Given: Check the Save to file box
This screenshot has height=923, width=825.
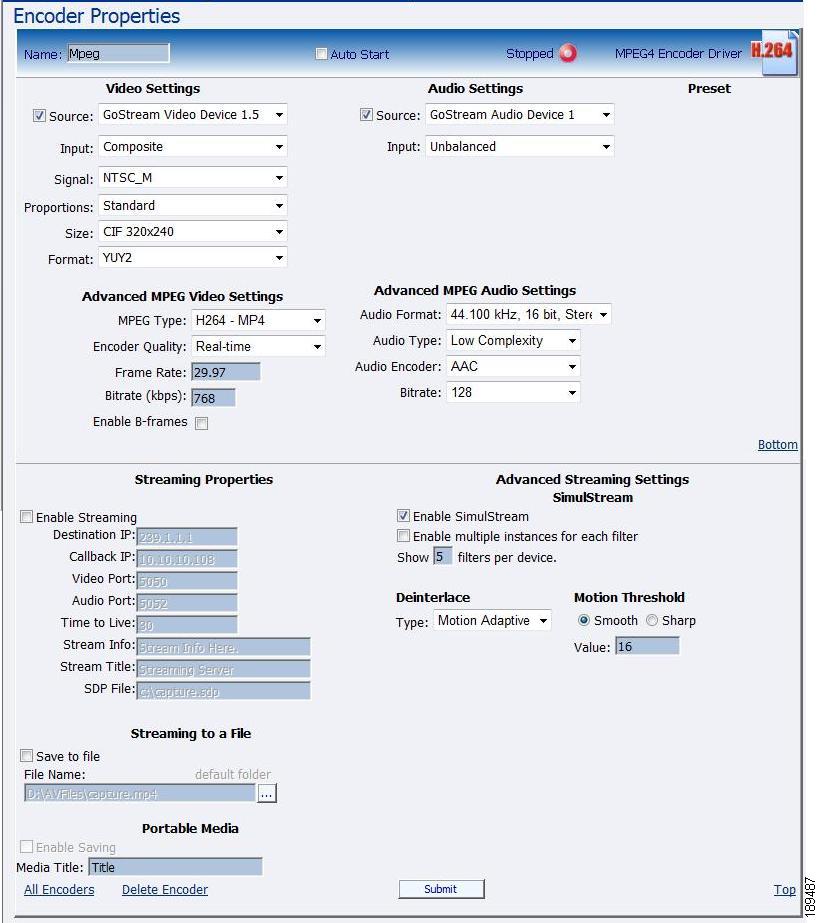Looking at the screenshot, I should [26, 756].
